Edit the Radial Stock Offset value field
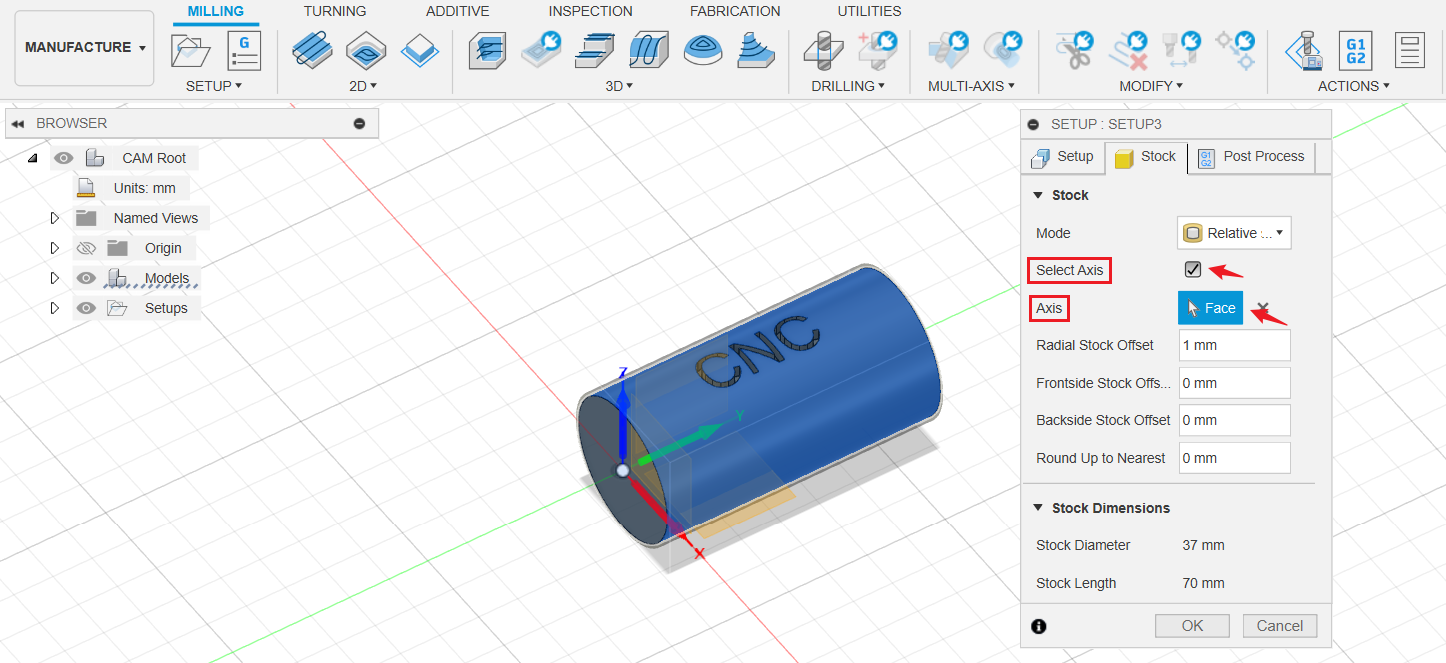Image resolution: width=1446 pixels, height=663 pixels. click(1233, 344)
